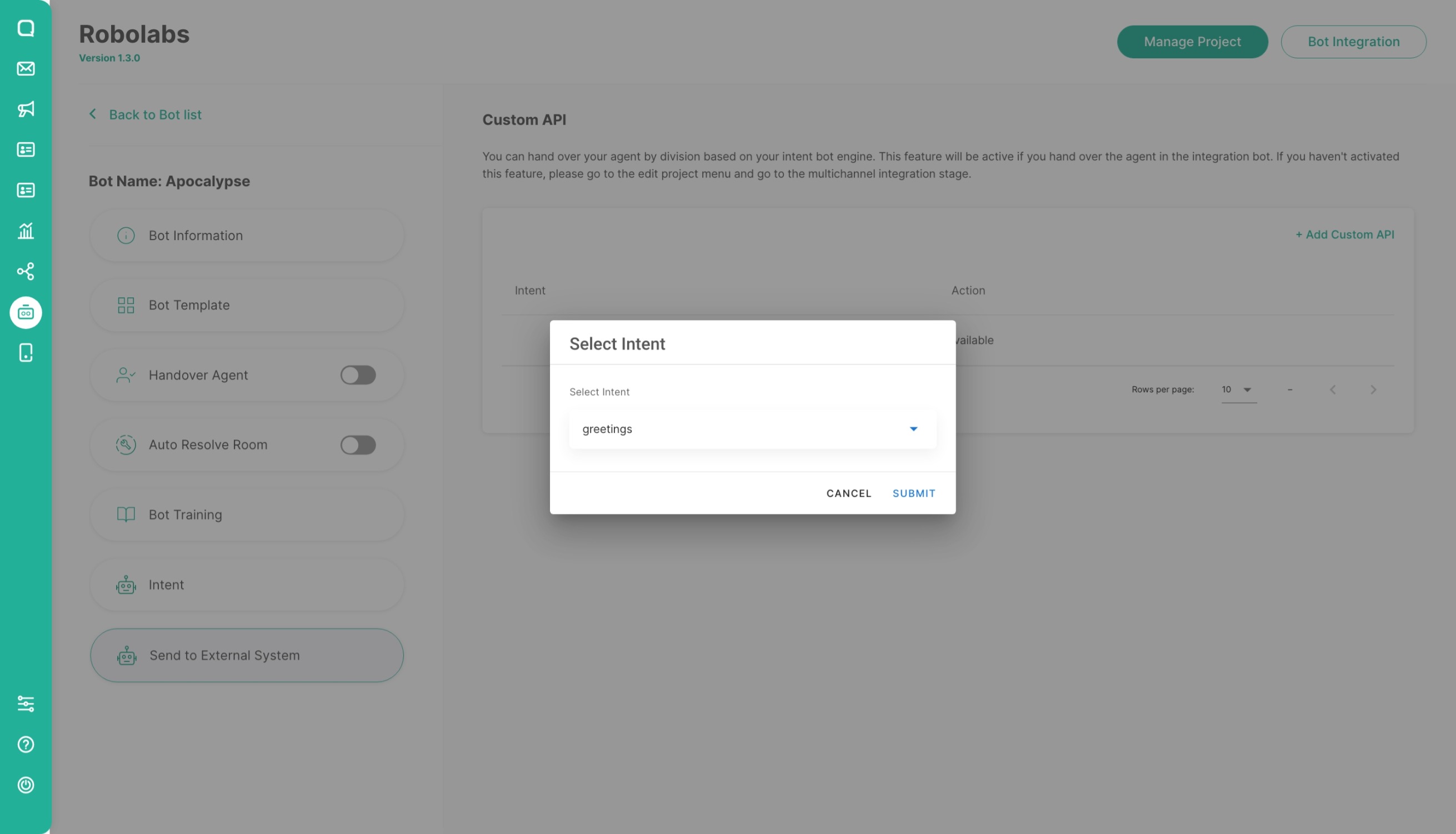The height and width of the screenshot is (834, 1456).
Task: Open the sliders settings icon
Action: coord(26,703)
